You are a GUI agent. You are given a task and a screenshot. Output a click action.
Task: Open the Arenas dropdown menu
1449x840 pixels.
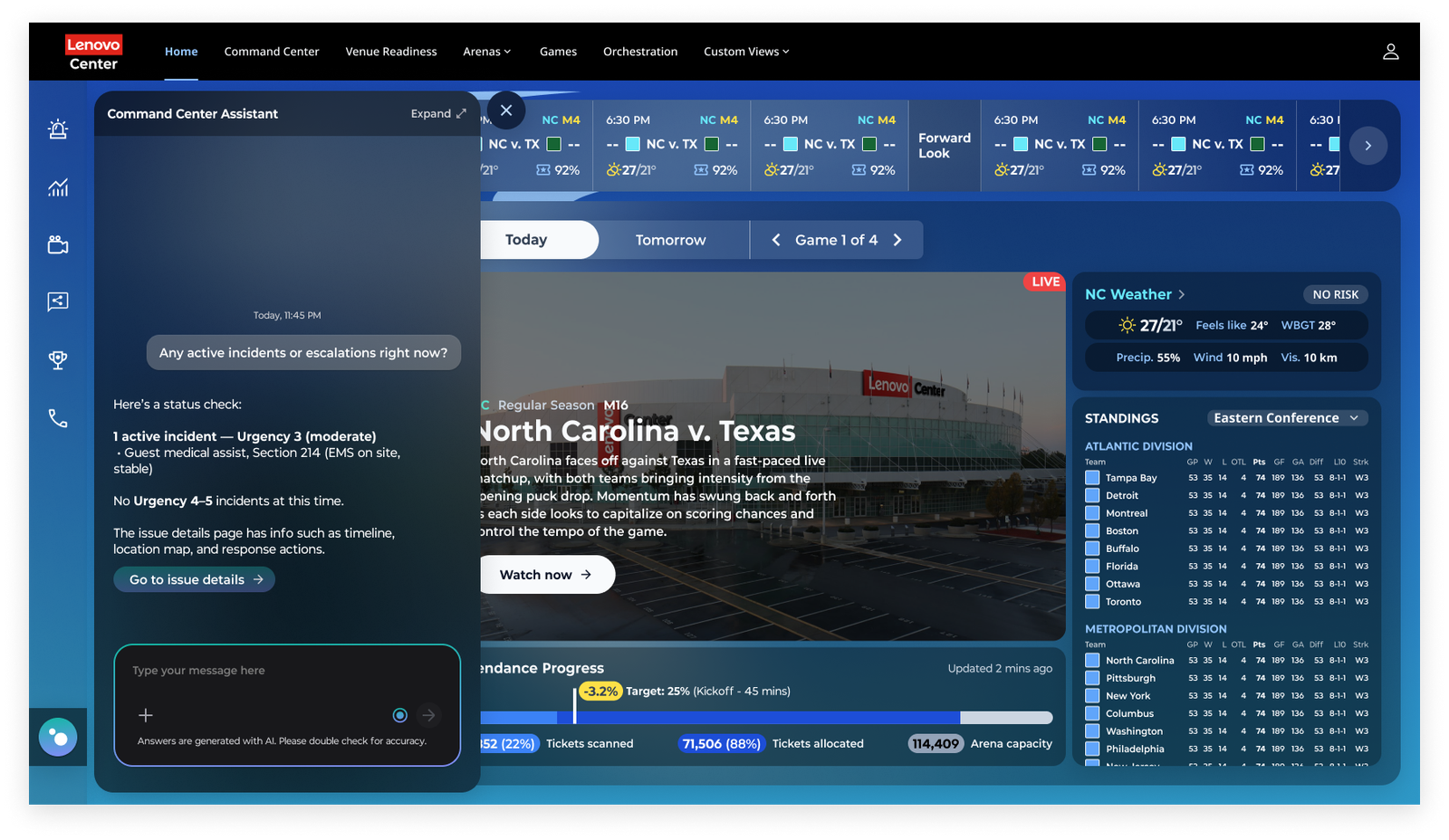click(x=487, y=52)
